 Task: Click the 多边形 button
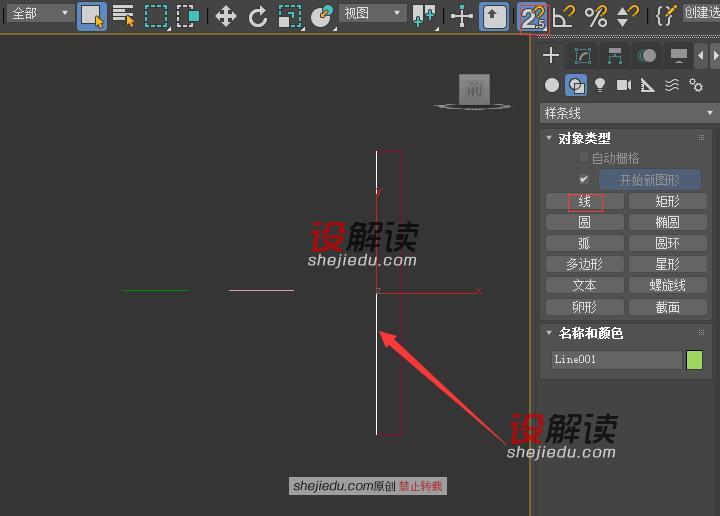[585, 264]
